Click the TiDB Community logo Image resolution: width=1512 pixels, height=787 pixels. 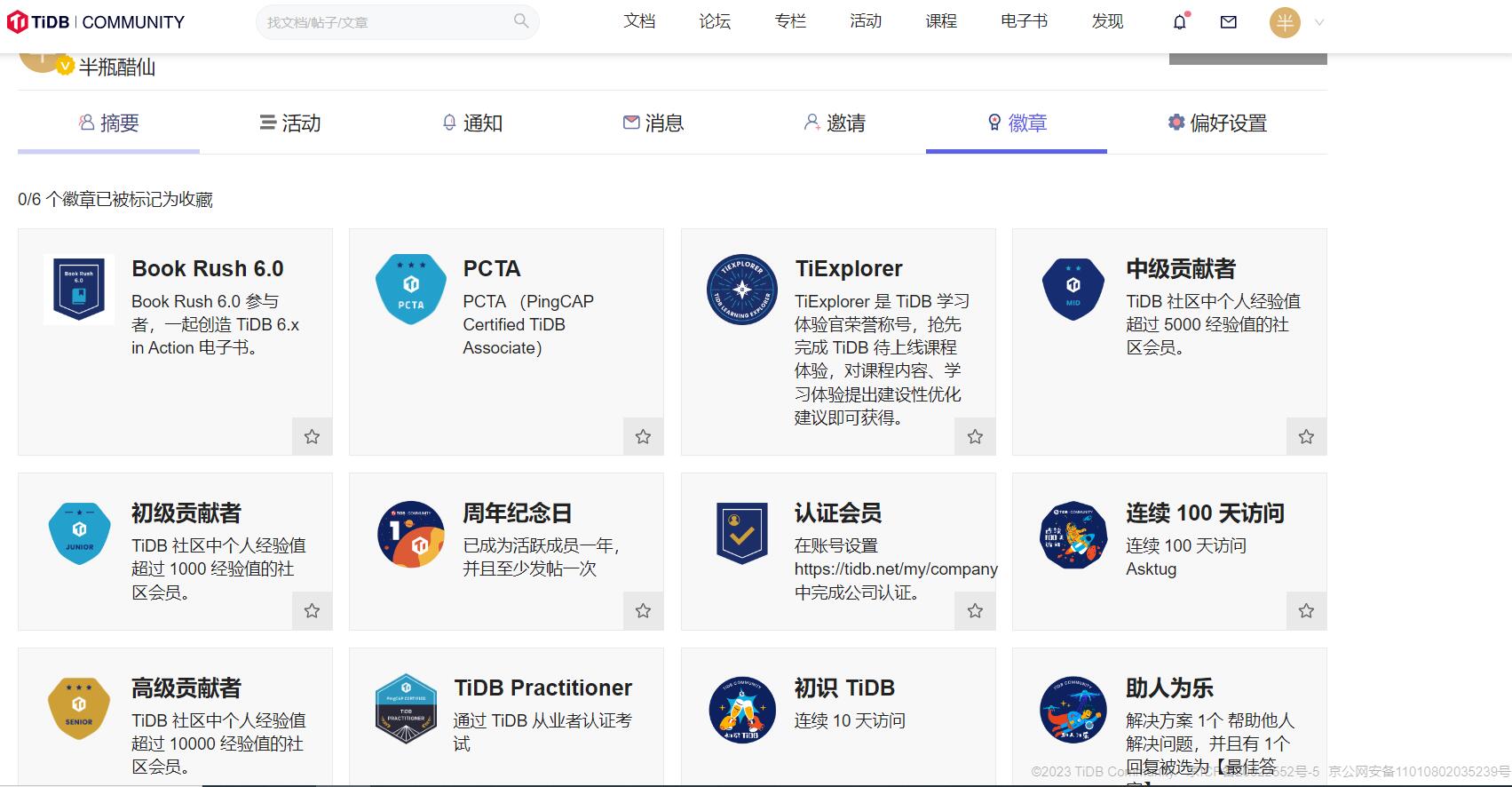[x=96, y=22]
